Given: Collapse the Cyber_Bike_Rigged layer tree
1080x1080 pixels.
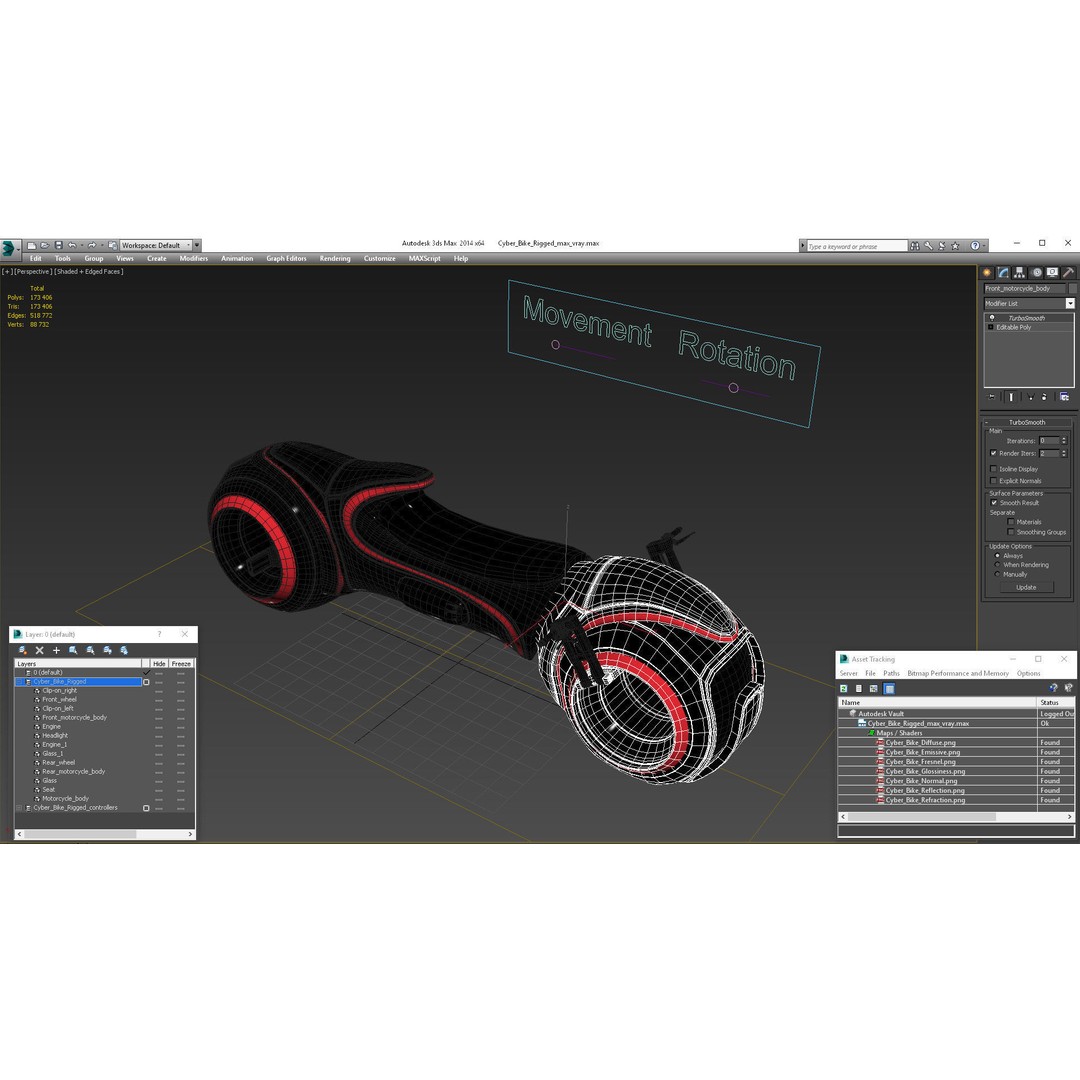Looking at the screenshot, I should pos(19,682).
